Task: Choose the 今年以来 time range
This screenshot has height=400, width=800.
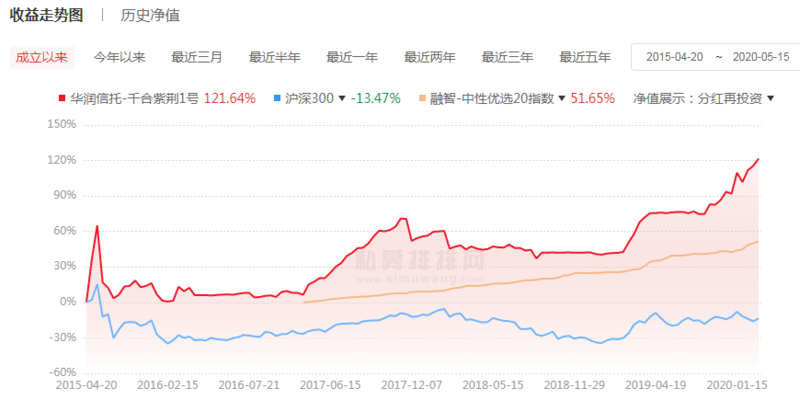Action: (120, 57)
